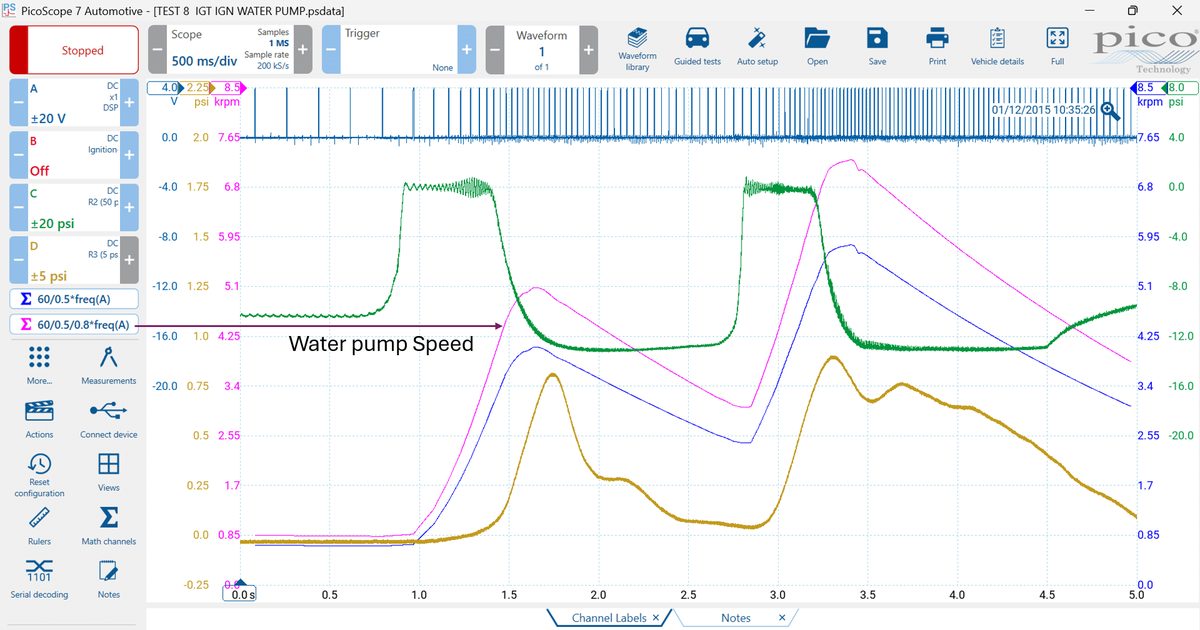Print the current waveform
This screenshot has width=1200, height=630.
point(937,48)
